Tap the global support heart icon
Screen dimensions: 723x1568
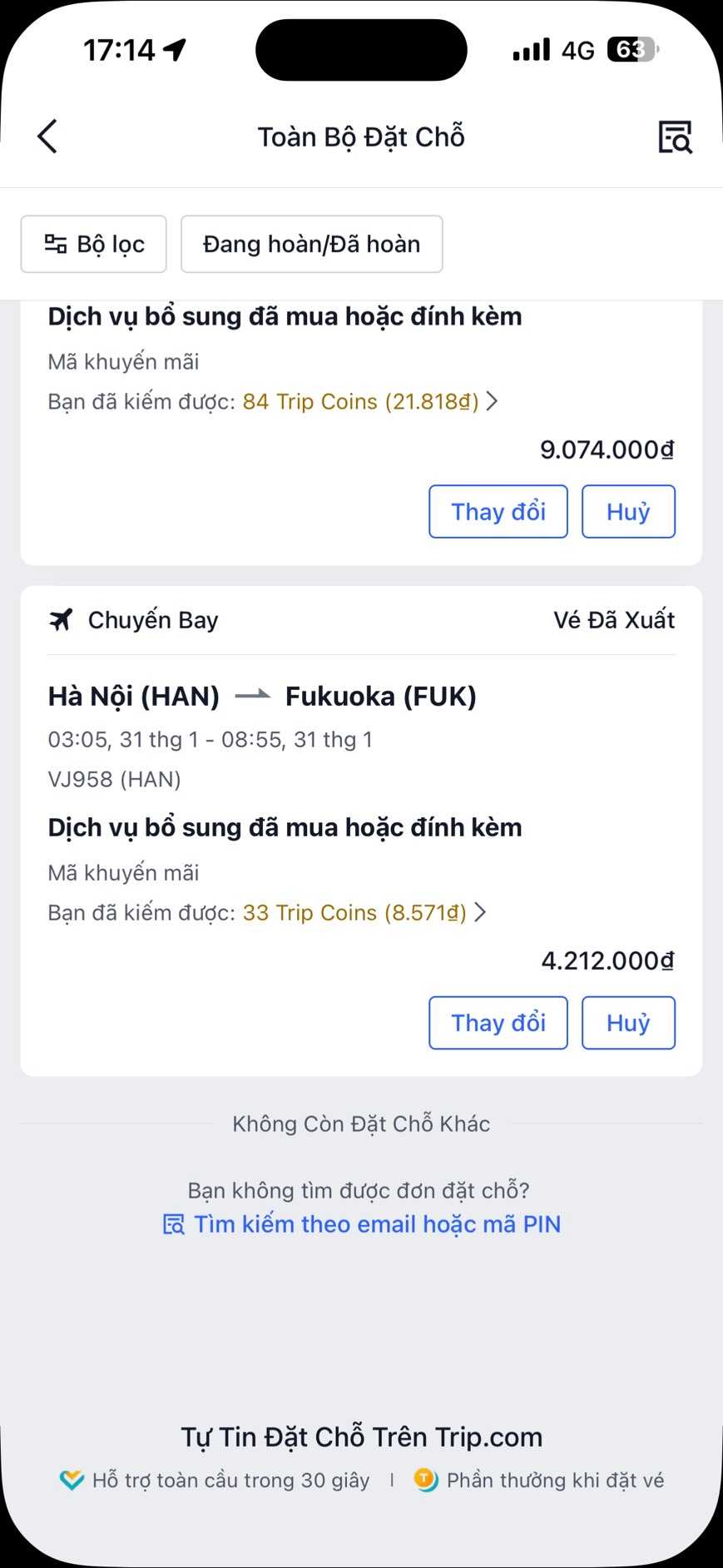pyautogui.click(x=72, y=1480)
